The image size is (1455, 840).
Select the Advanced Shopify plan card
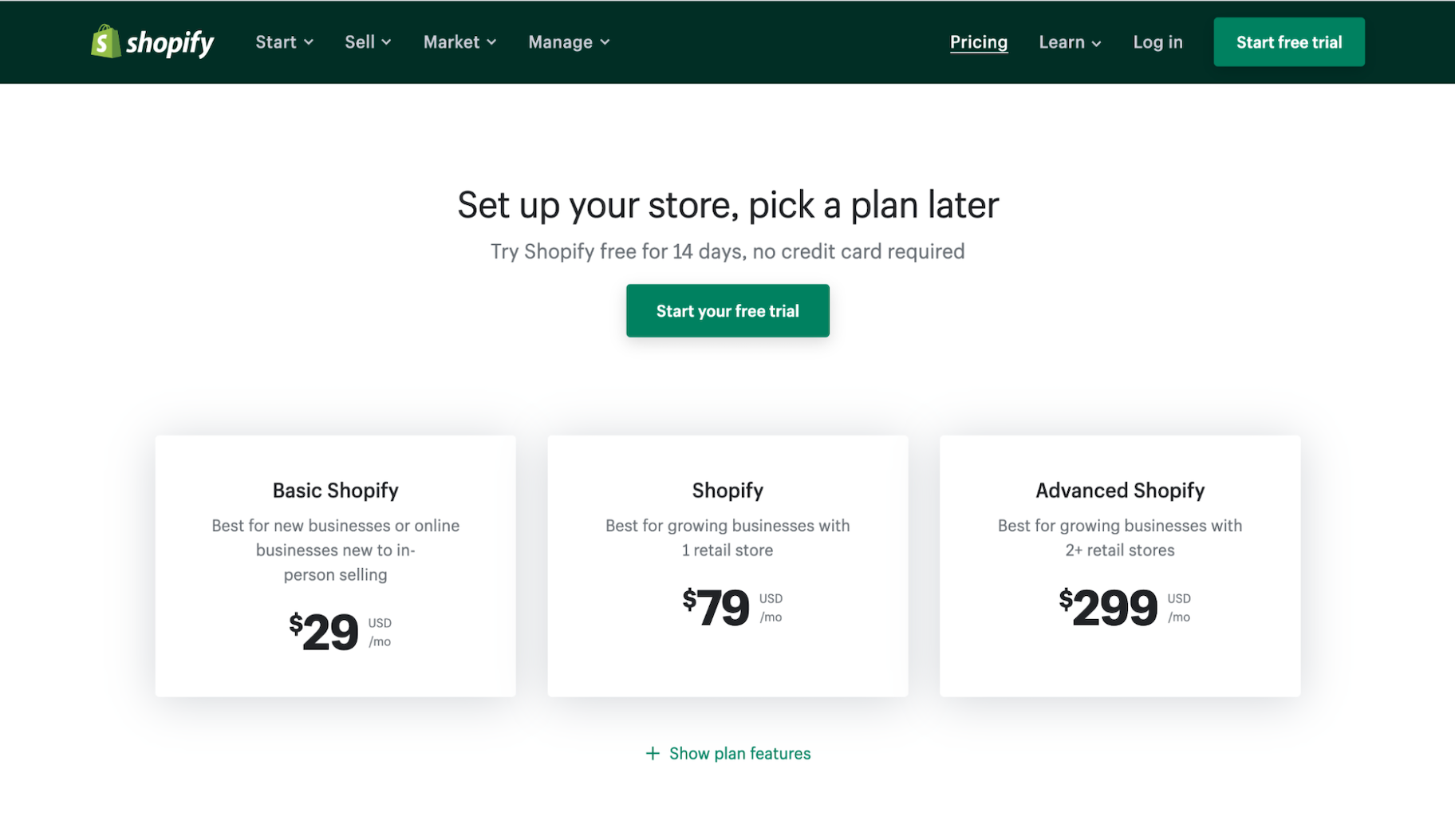pos(1120,565)
